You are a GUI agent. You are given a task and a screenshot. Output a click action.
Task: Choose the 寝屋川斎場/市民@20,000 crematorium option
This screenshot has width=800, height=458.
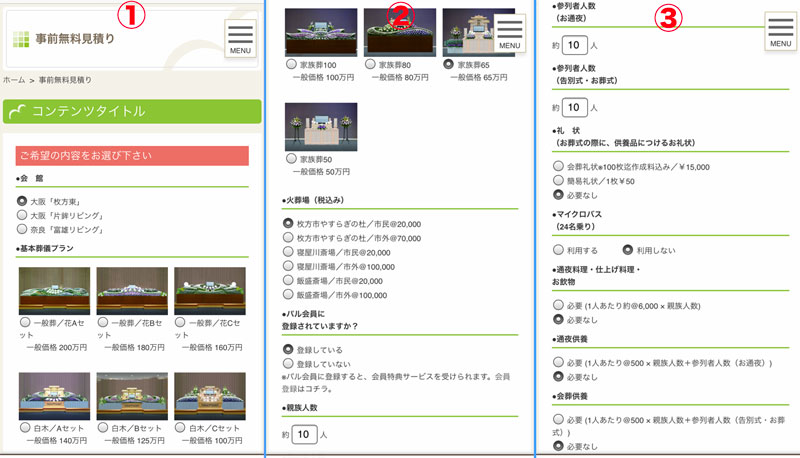coord(289,253)
